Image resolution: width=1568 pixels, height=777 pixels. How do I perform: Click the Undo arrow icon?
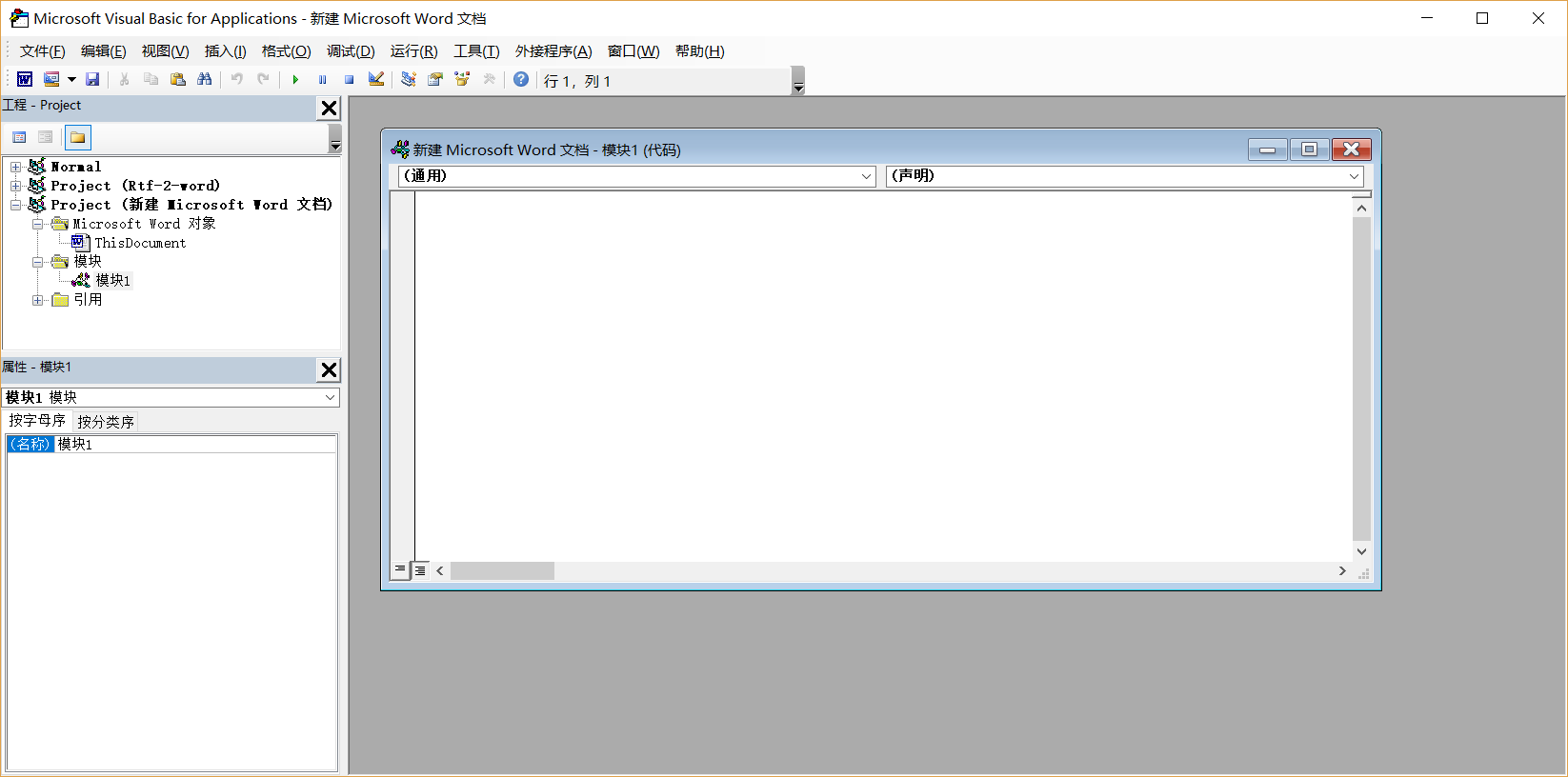point(236,79)
